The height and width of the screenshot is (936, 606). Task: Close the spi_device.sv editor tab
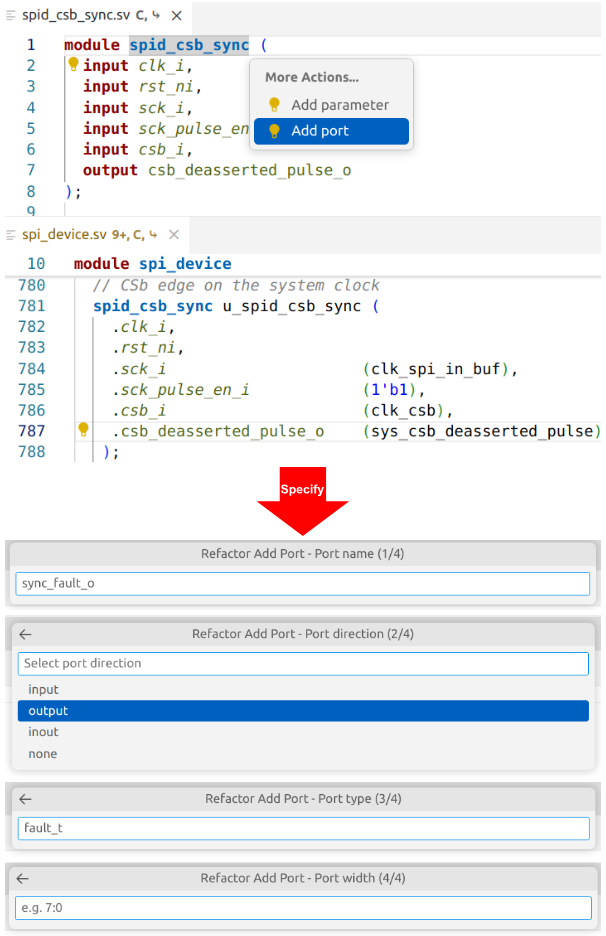pyautogui.click(x=174, y=235)
